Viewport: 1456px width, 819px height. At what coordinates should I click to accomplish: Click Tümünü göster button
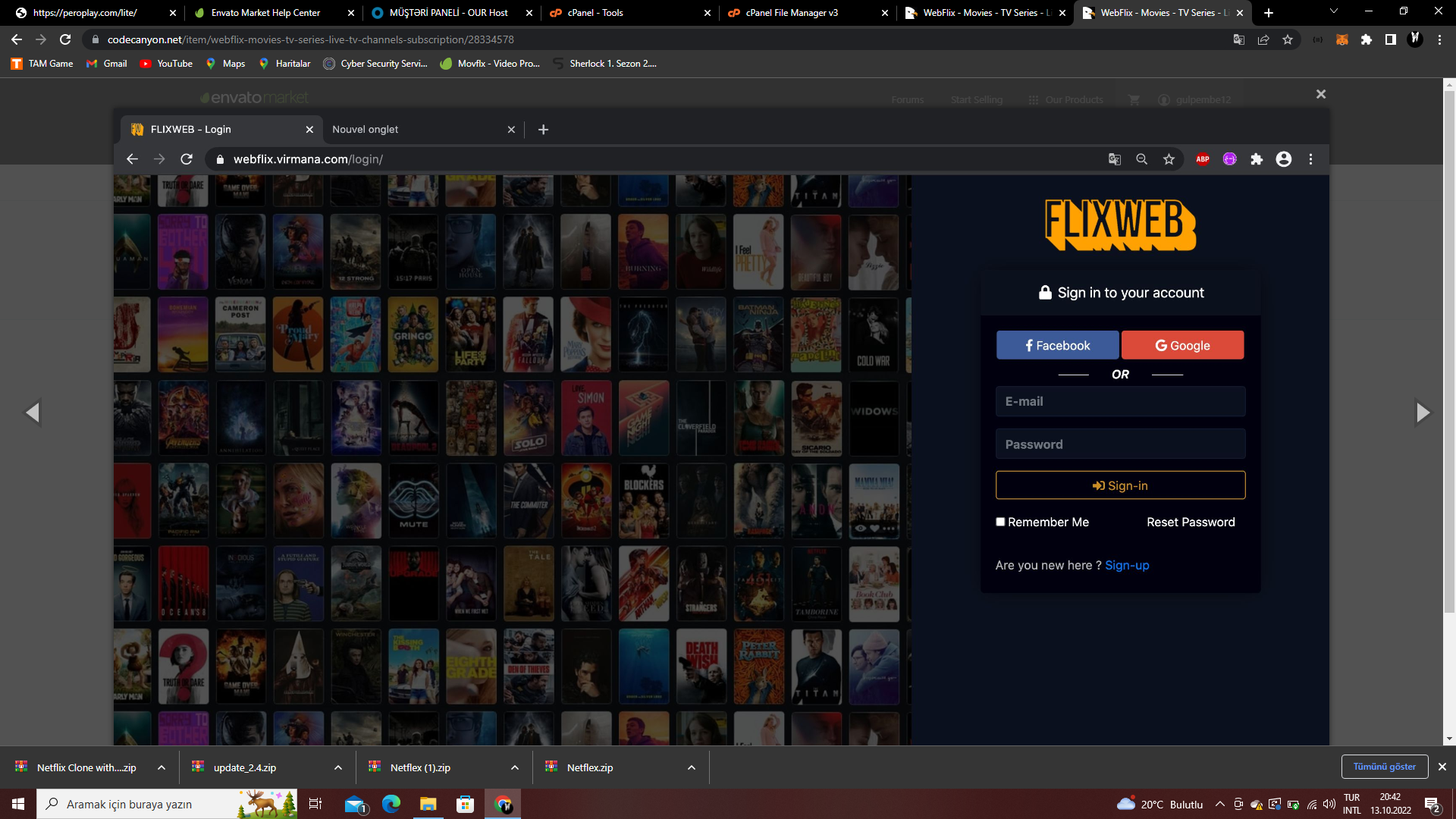1384,767
